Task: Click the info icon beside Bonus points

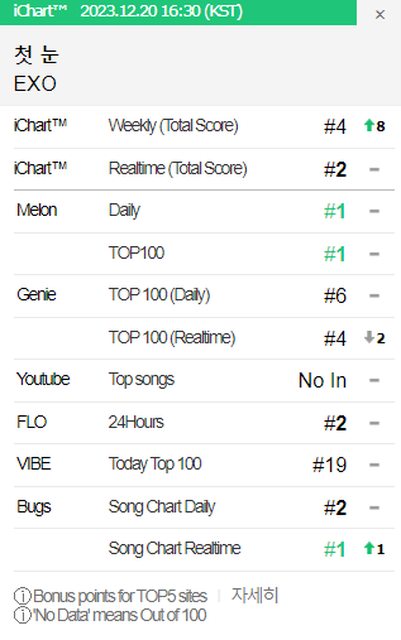Action: click(22, 596)
